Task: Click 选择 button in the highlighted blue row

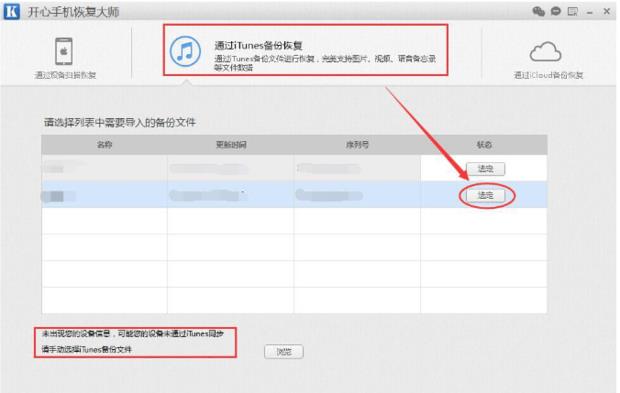Action: click(486, 195)
